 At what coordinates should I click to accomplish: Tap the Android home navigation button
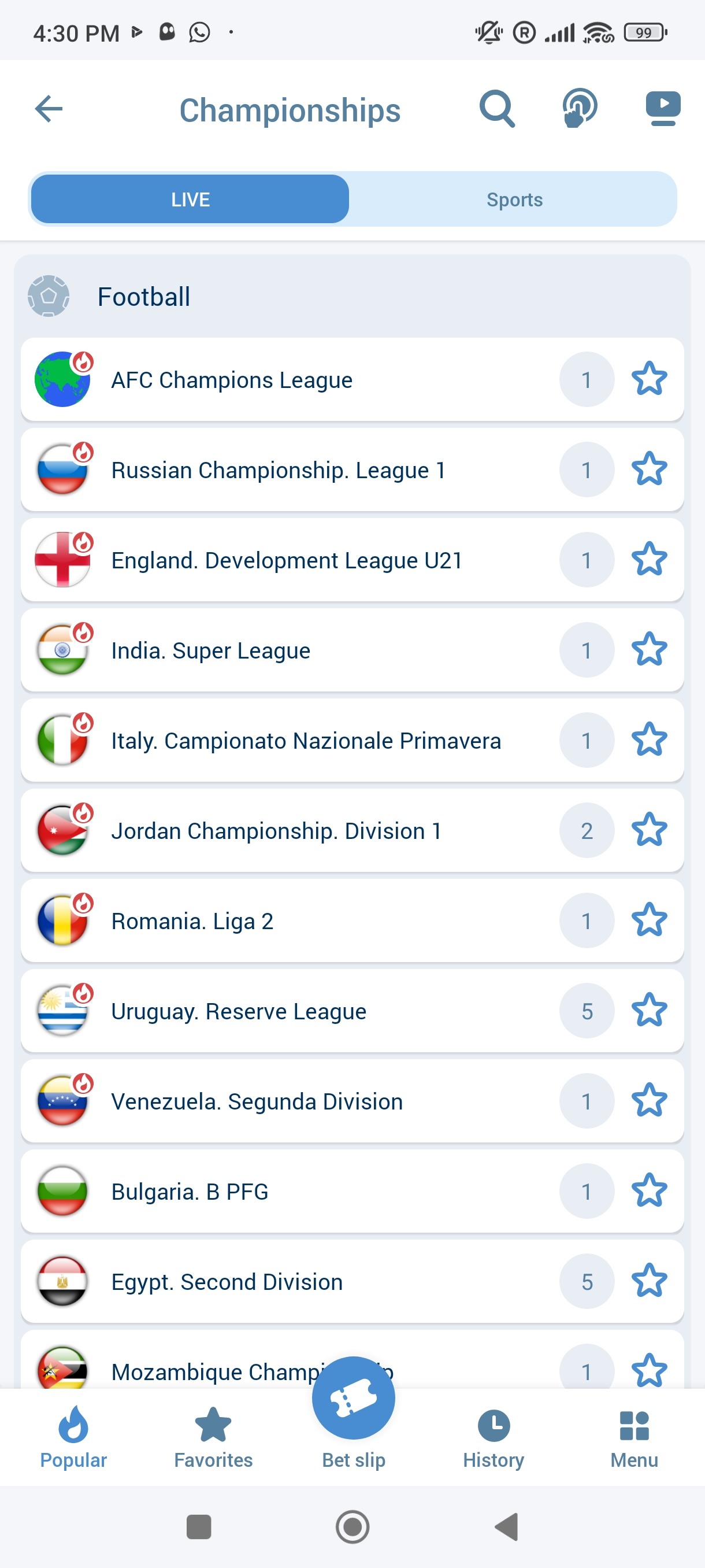352,1526
